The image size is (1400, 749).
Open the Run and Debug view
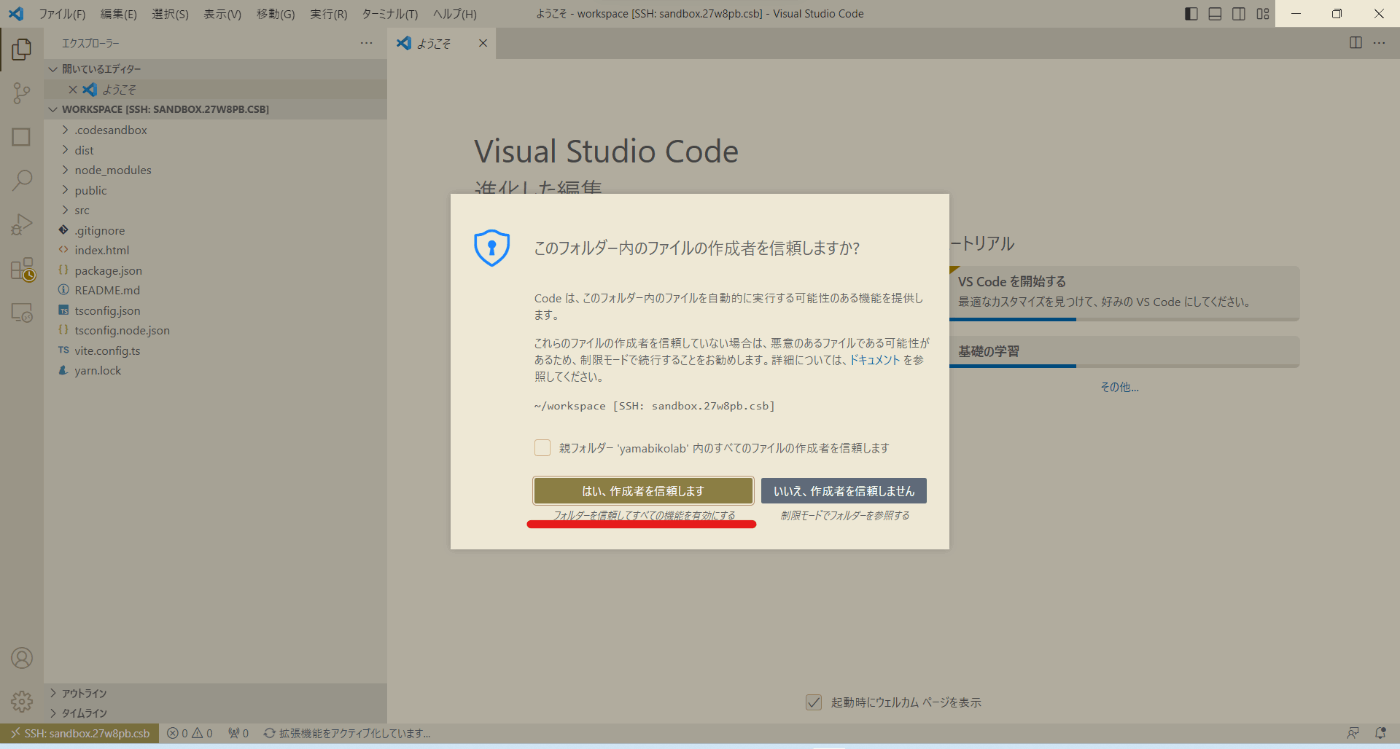pyautogui.click(x=21, y=225)
